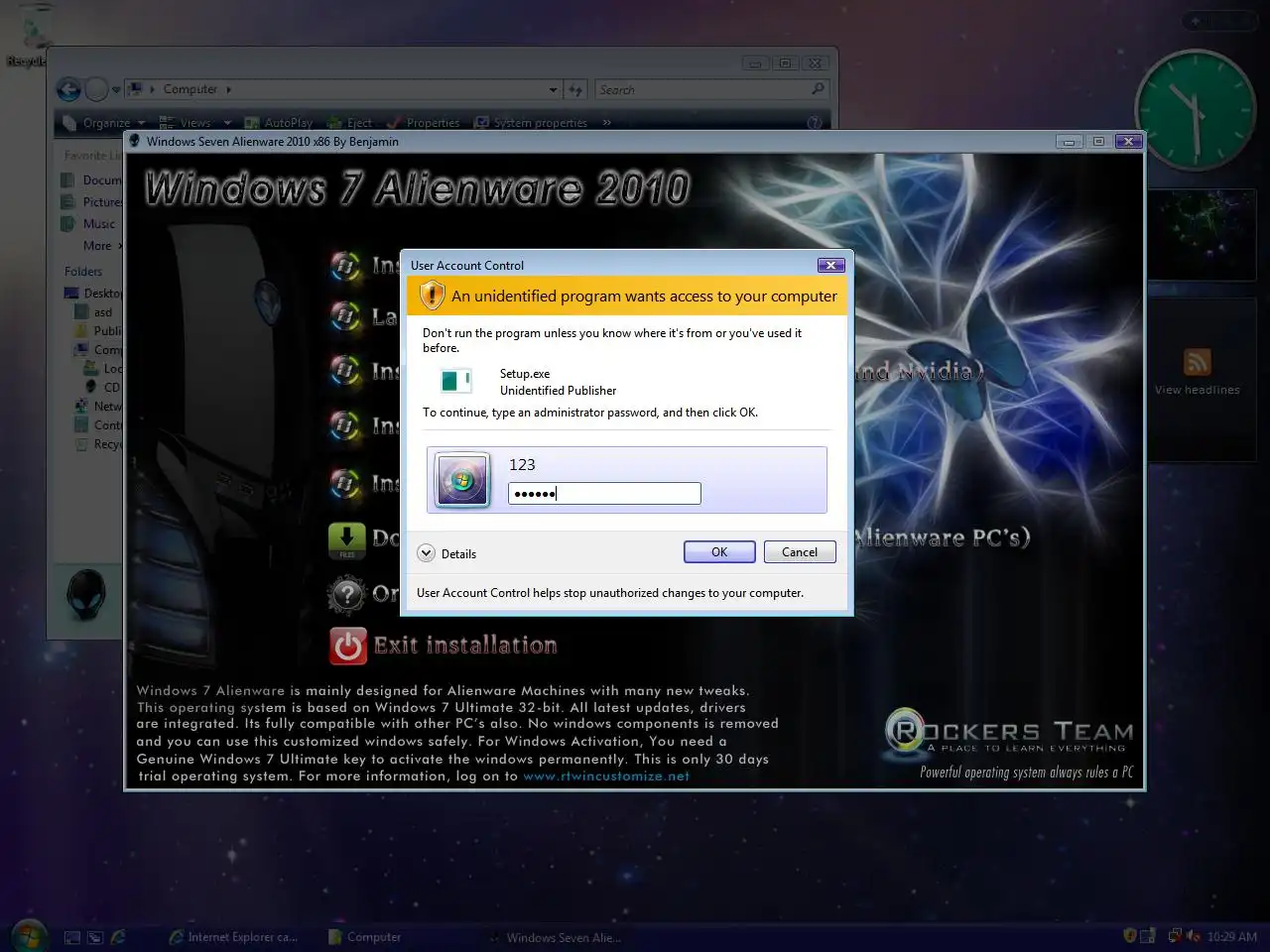This screenshot has height=952, width=1270.
Task: Click the "Unidentified Publisher" text
Action: [558, 391]
